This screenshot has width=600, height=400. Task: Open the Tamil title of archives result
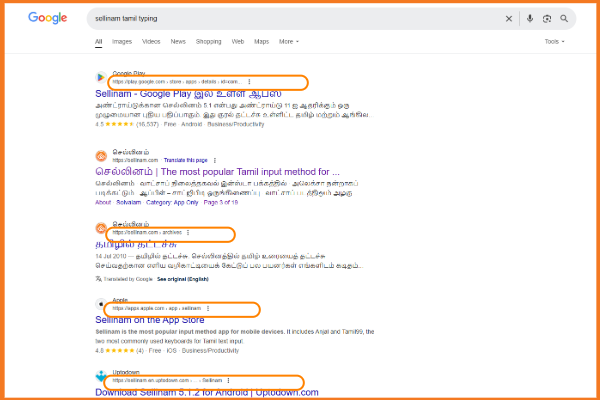pyautogui.click(x=136, y=244)
